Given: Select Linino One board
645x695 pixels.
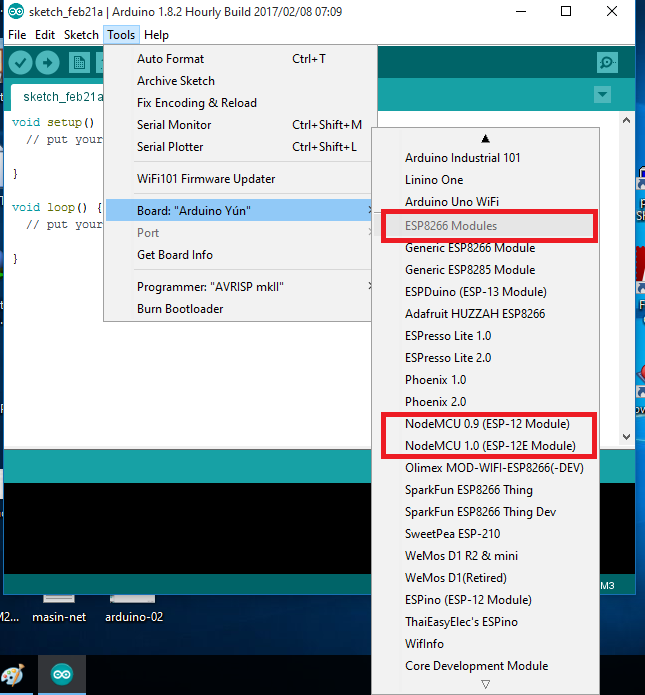Looking at the screenshot, I should click(x=485, y=180).
